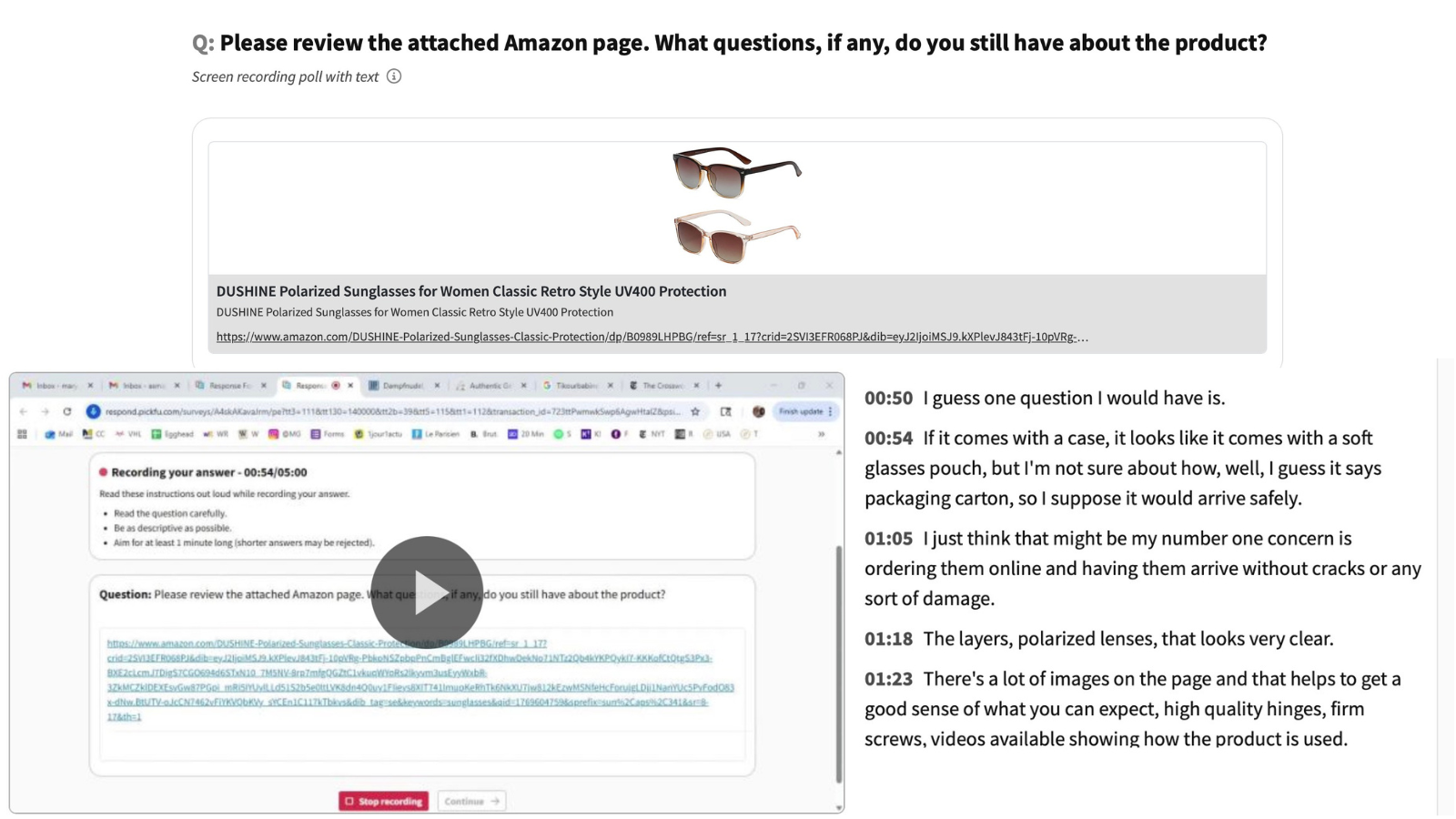Click the apps grid icon in recorded bookmarks bar
The height and width of the screenshot is (819, 1456).
tap(22, 434)
